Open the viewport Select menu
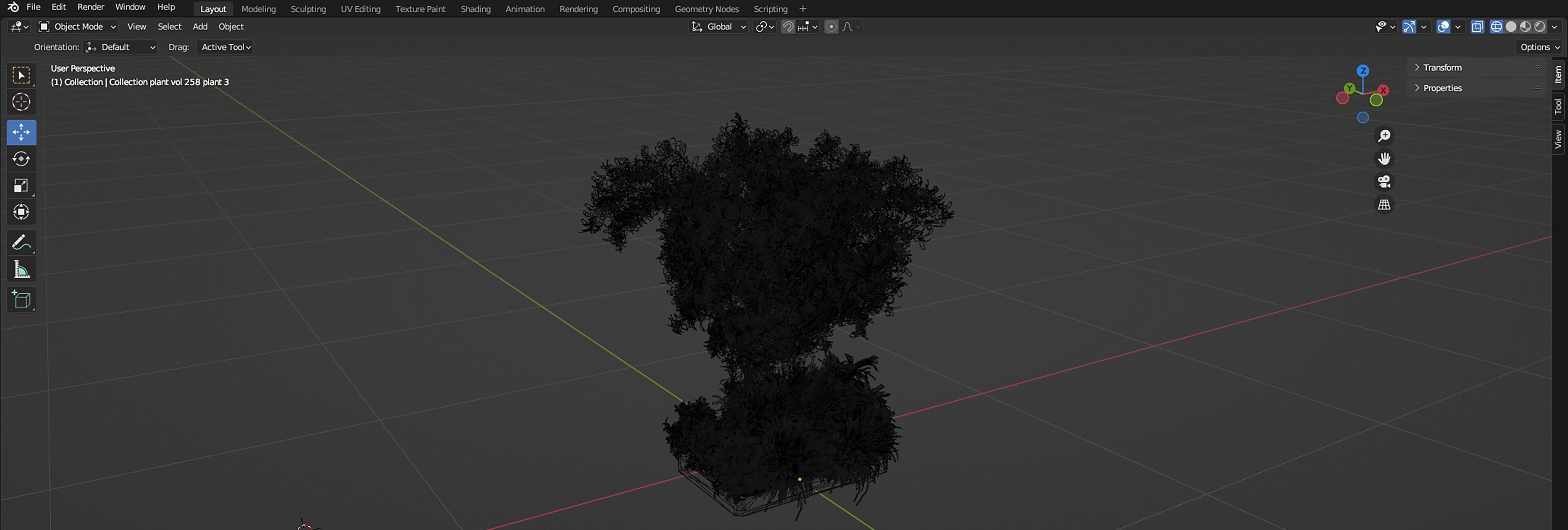 click(x=169, y=27)
